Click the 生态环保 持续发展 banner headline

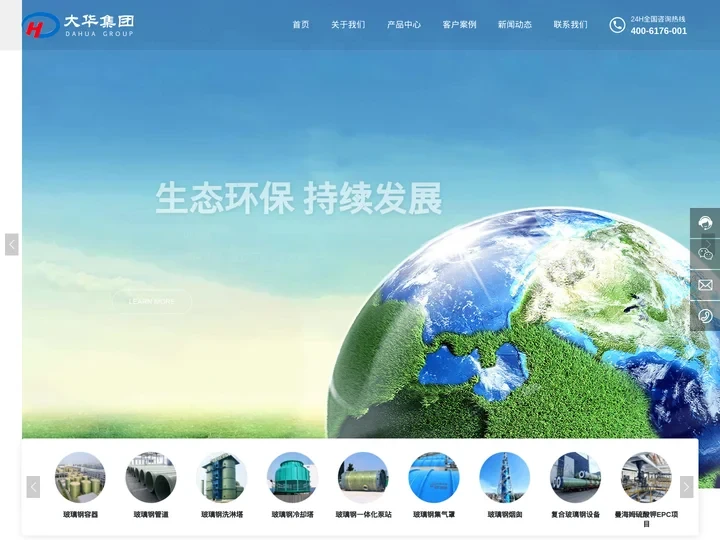[x=299, y=198]
